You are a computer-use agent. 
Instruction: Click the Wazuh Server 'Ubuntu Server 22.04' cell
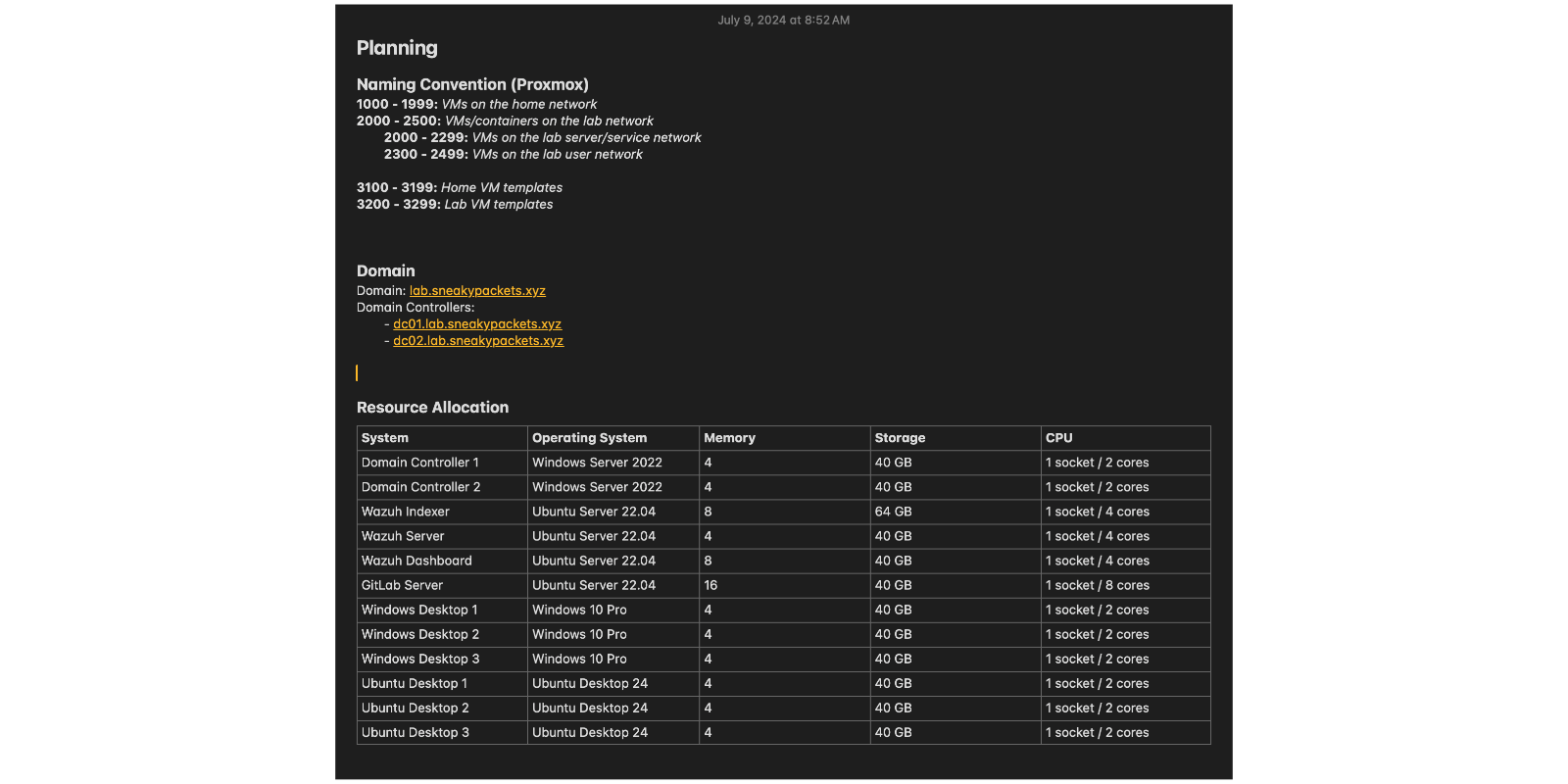click(613, 536)
